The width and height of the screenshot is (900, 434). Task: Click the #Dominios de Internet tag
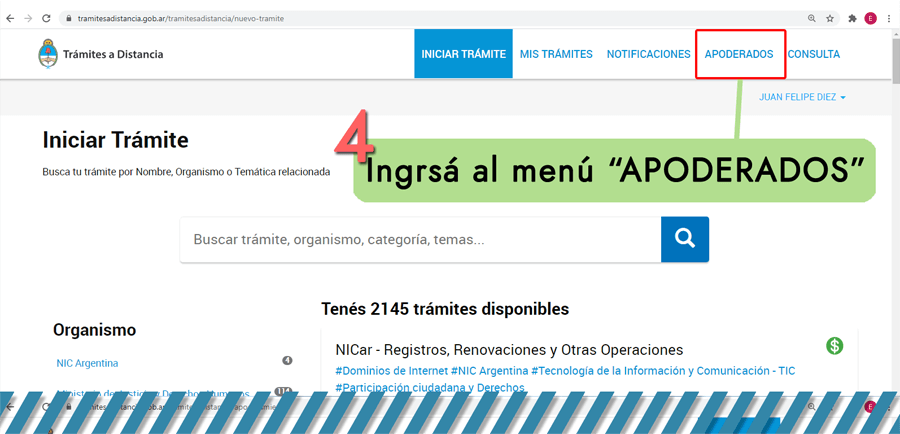coord(392,371)
